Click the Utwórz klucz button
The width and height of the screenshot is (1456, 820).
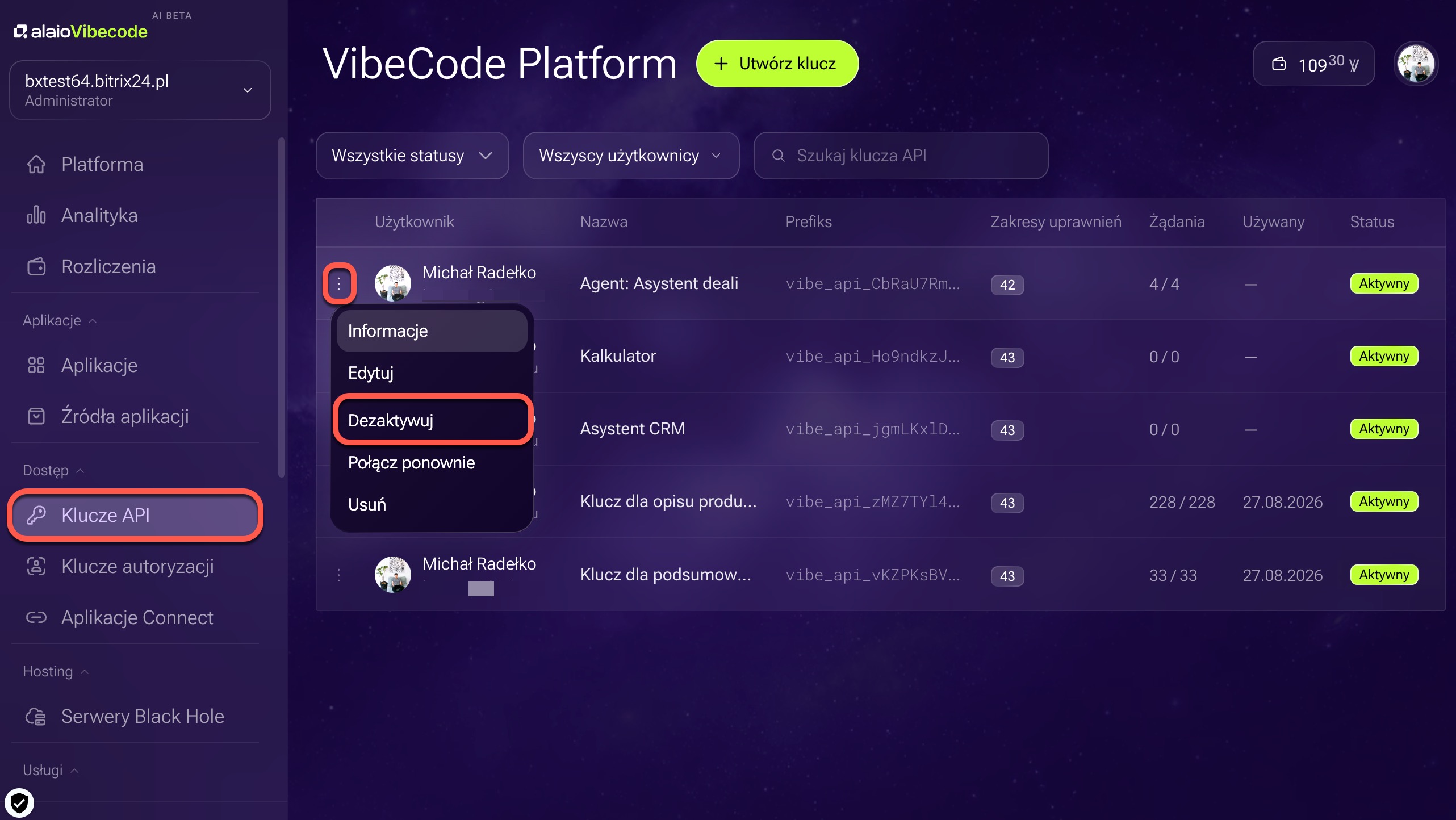coord(777,64)
